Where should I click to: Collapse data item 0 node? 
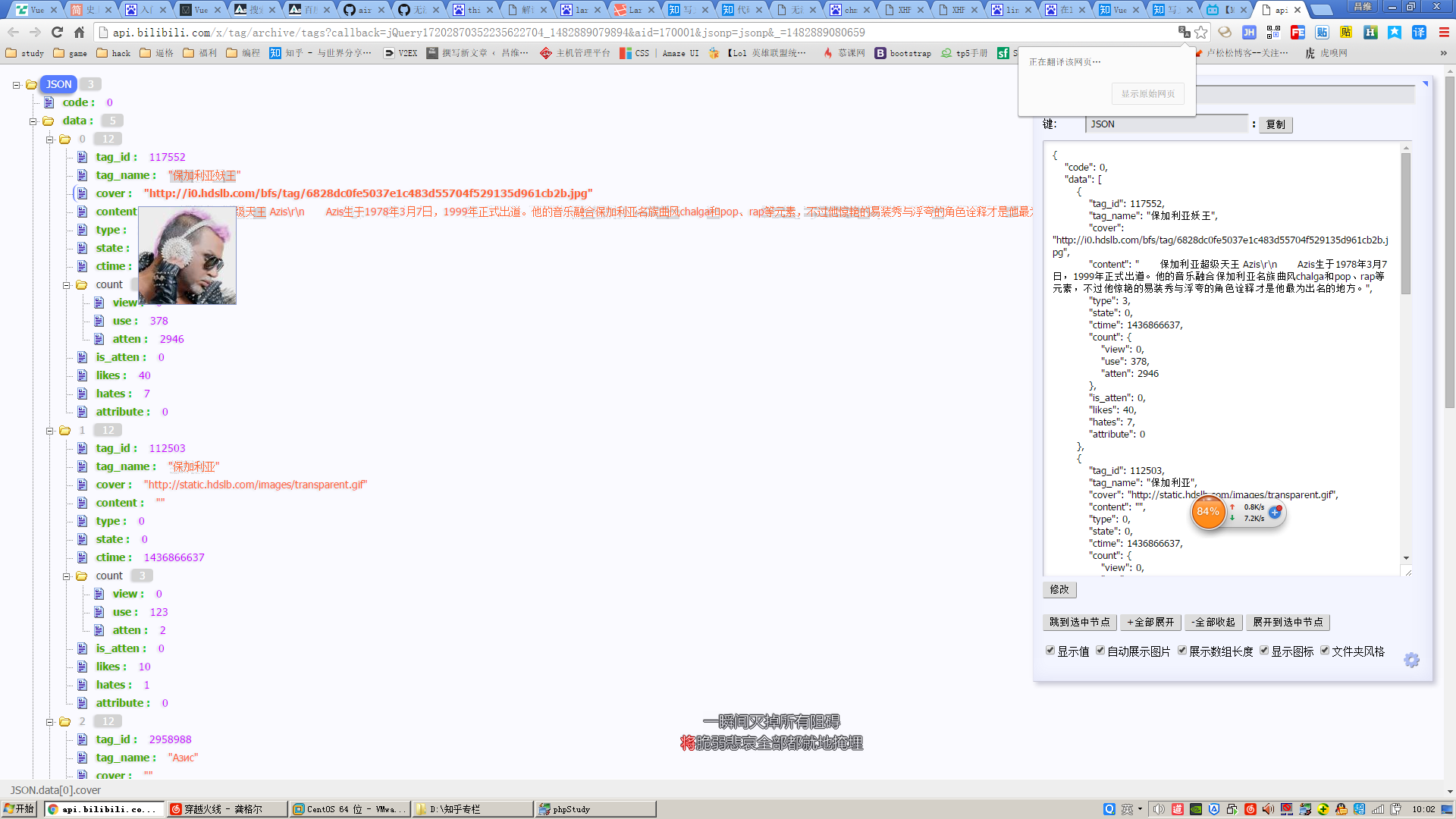point(49,140)
